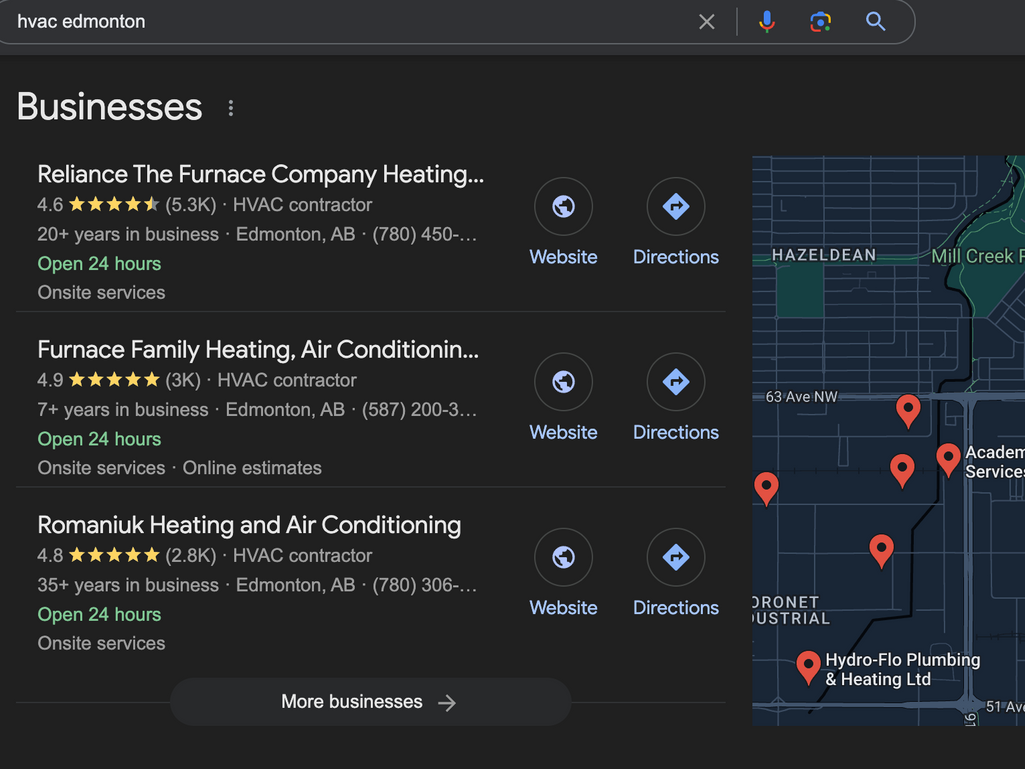Click Open 24 hours under Romaniuk

click(x=99, y=614)
